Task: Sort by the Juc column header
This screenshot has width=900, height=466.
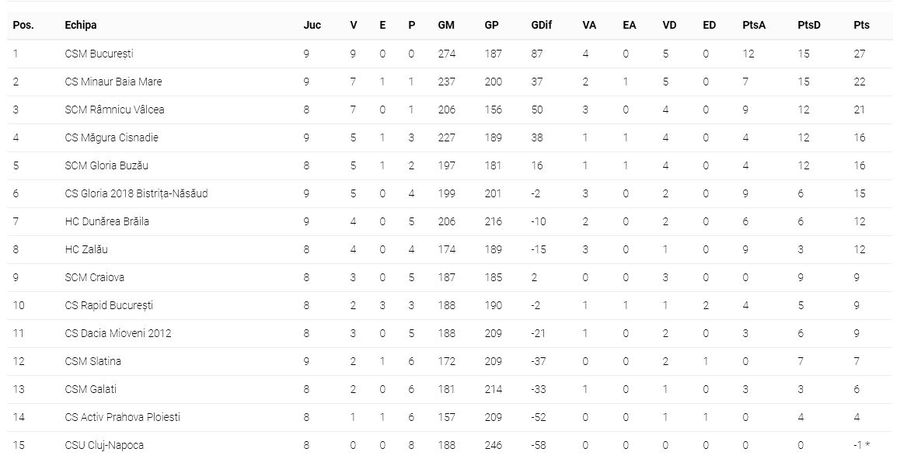Action: click(x=312, y=25)
